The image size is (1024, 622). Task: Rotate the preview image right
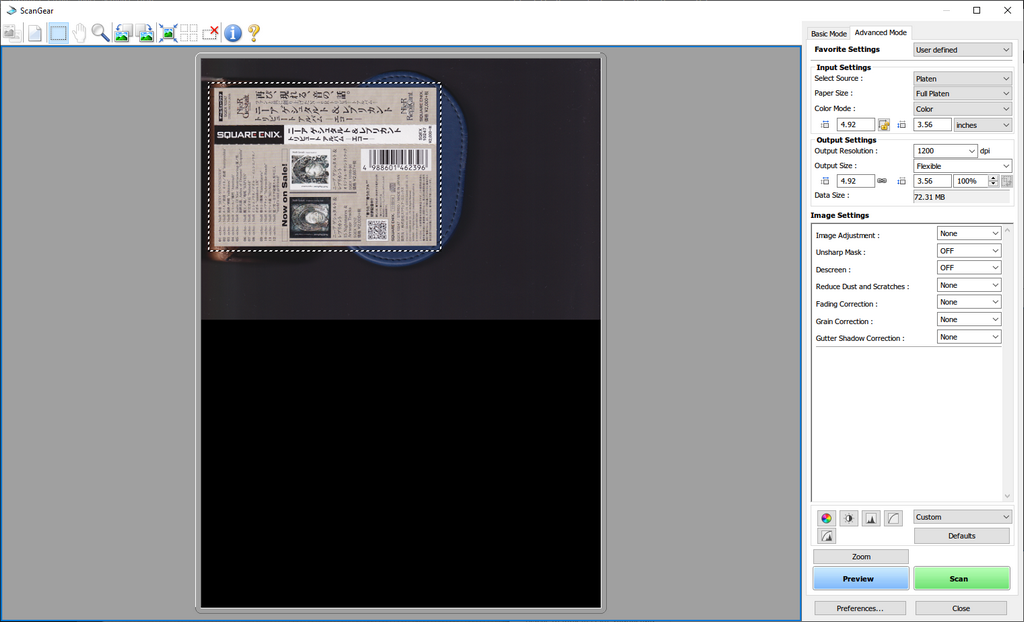(x=145, y=33)
